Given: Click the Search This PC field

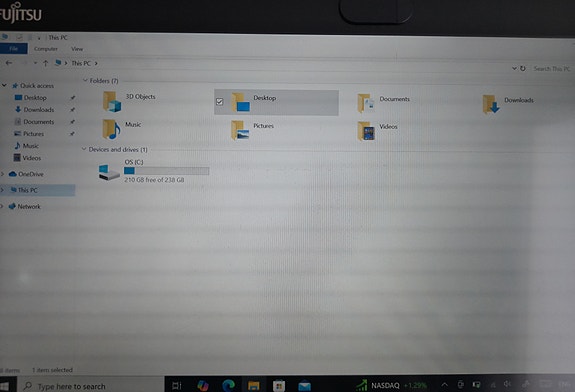Looking at the screenshot, I should pos(552,69).
